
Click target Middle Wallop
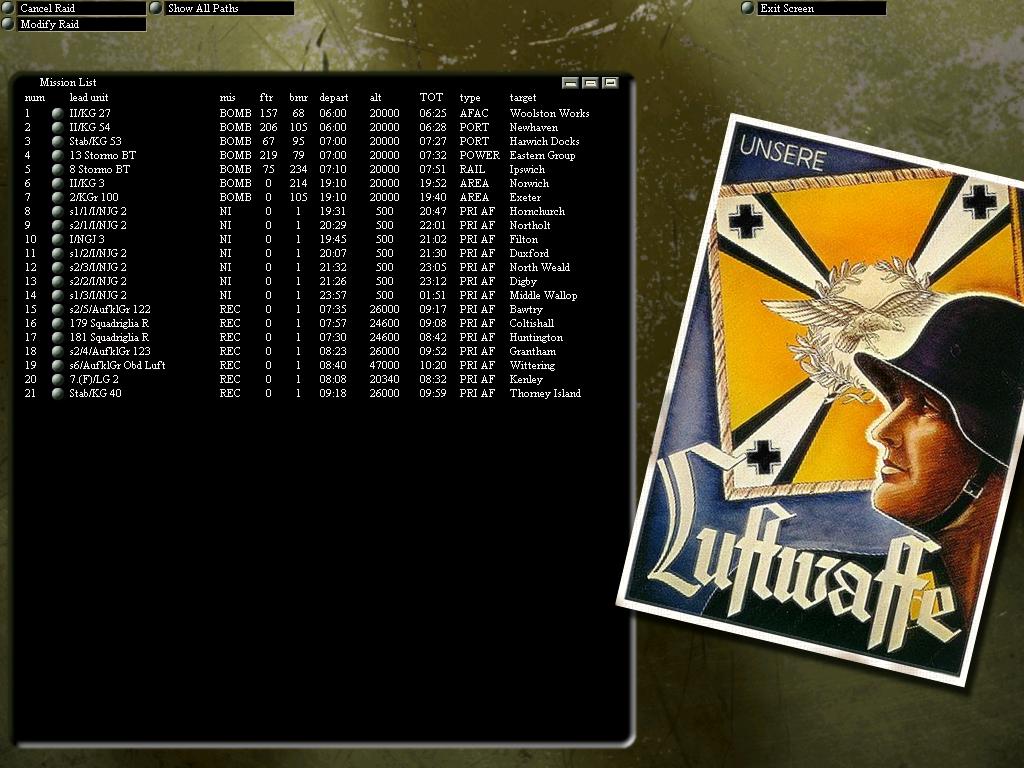tap(543, 296)
